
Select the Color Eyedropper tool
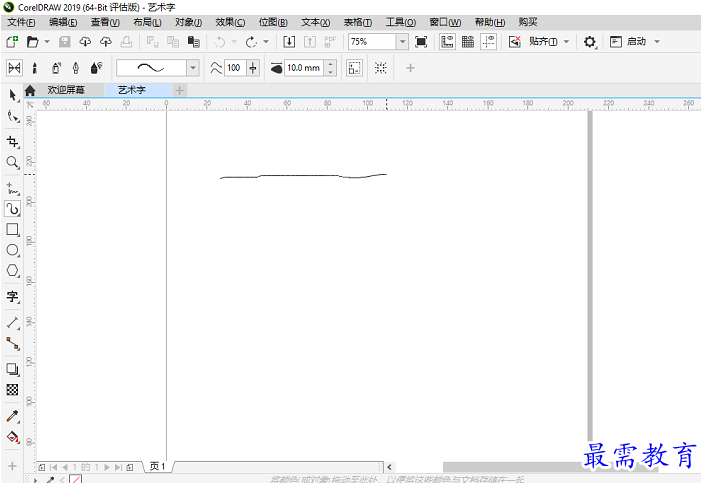[x=13, y=416]
